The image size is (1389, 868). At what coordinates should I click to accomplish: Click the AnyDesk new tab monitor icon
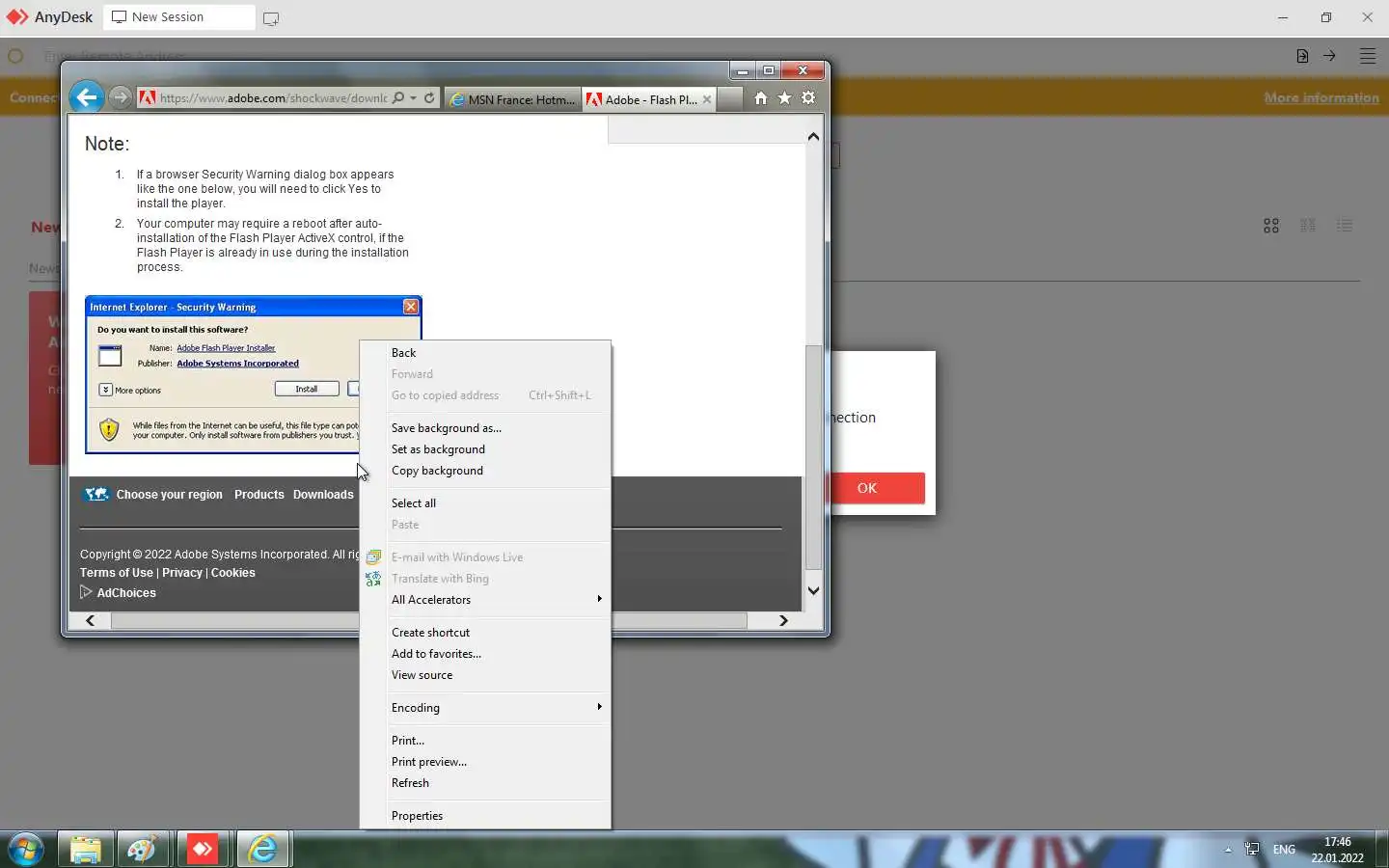pyautogui.click(x=271, y=18)
